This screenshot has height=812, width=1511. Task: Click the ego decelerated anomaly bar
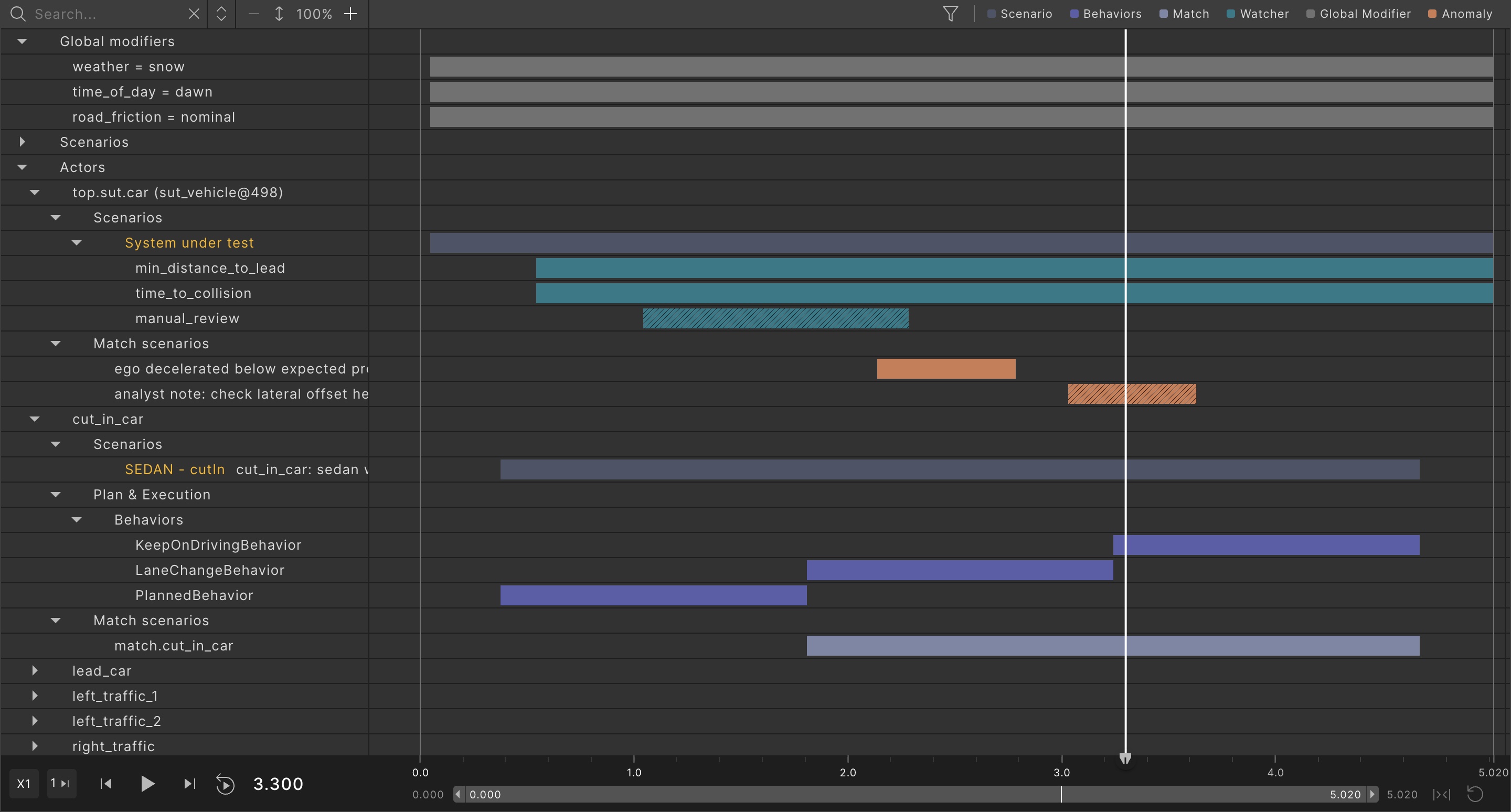pos(946,369)
